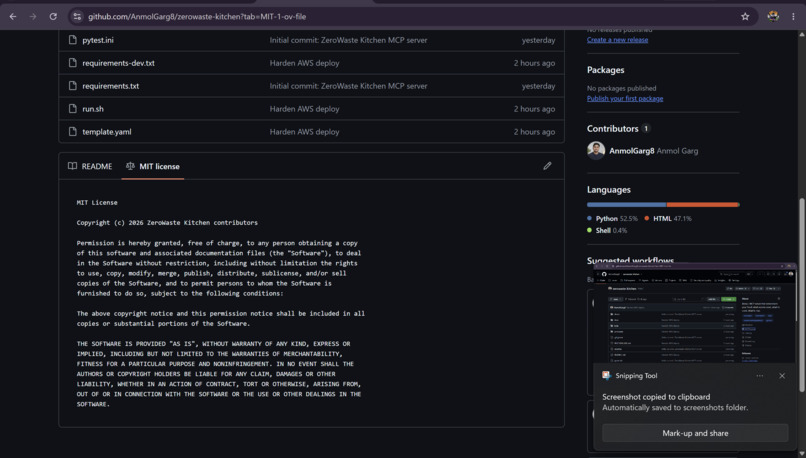Click the file icon beside requirements.txt
This screenshot has height=458, width=806.
(x=72, y=86)
